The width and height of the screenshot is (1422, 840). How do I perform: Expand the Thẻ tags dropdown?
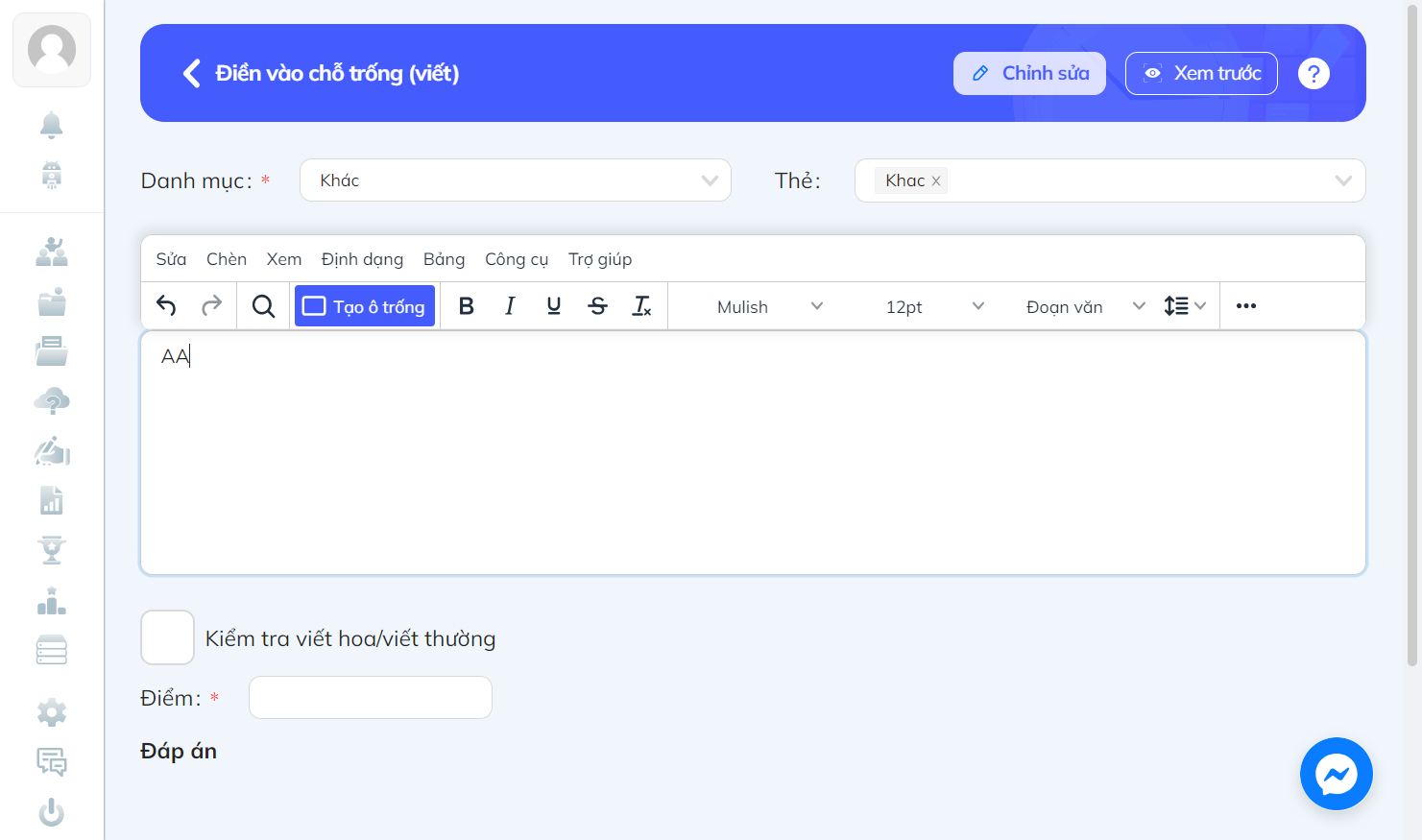[x=1110, y=180]
